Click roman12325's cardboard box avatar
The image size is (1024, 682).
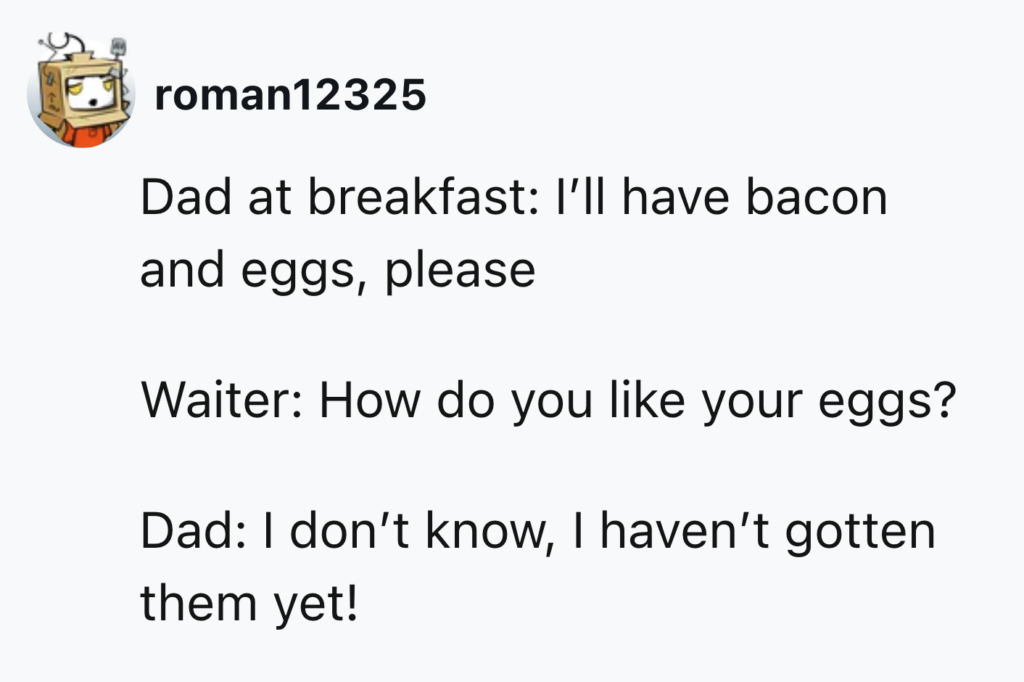point(82,95)
